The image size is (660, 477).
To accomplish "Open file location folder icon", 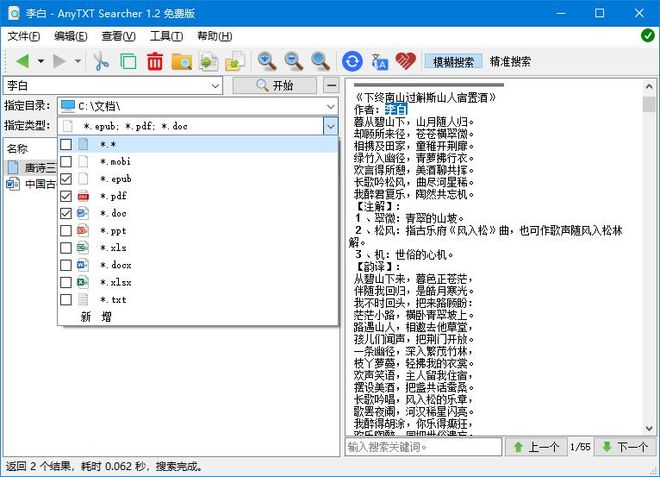I will tap(181, 61).
